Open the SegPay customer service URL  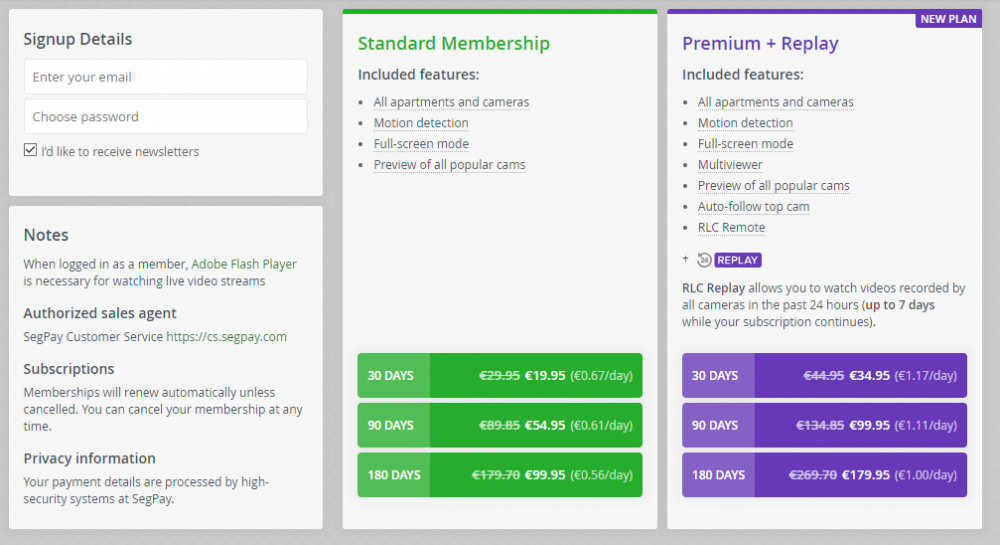click(227, 337)
